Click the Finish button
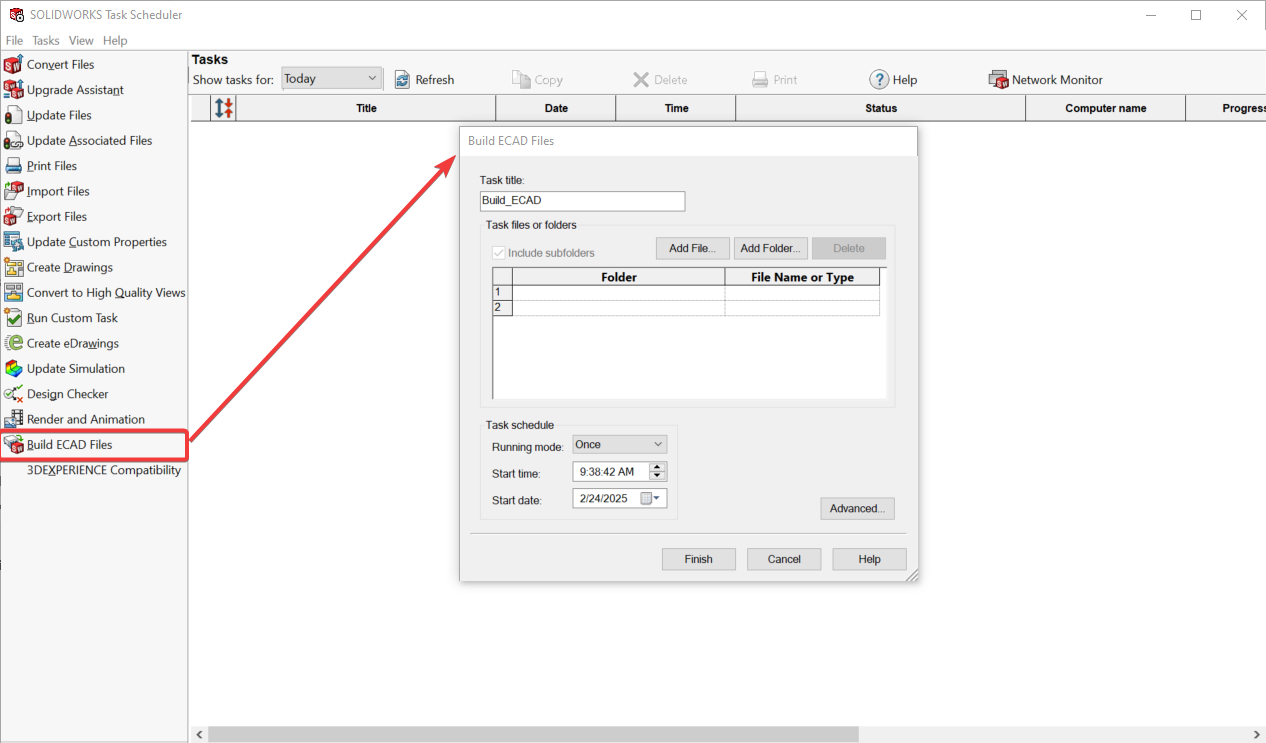This screenshot has width=1266, height=743. pyautogui.click(x=699, y=559)
